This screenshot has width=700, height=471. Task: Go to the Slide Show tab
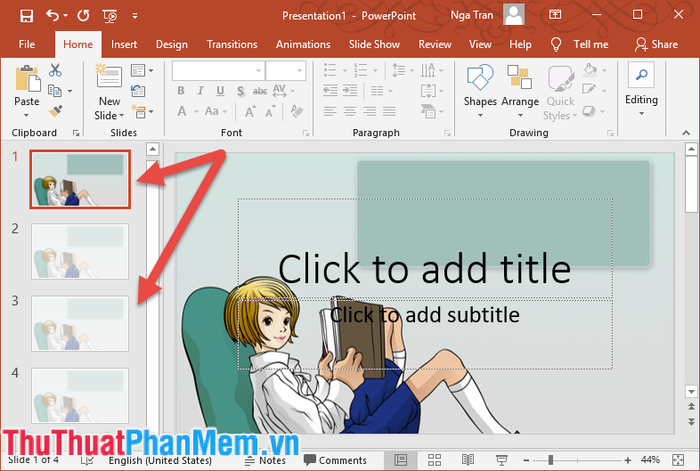374,44
